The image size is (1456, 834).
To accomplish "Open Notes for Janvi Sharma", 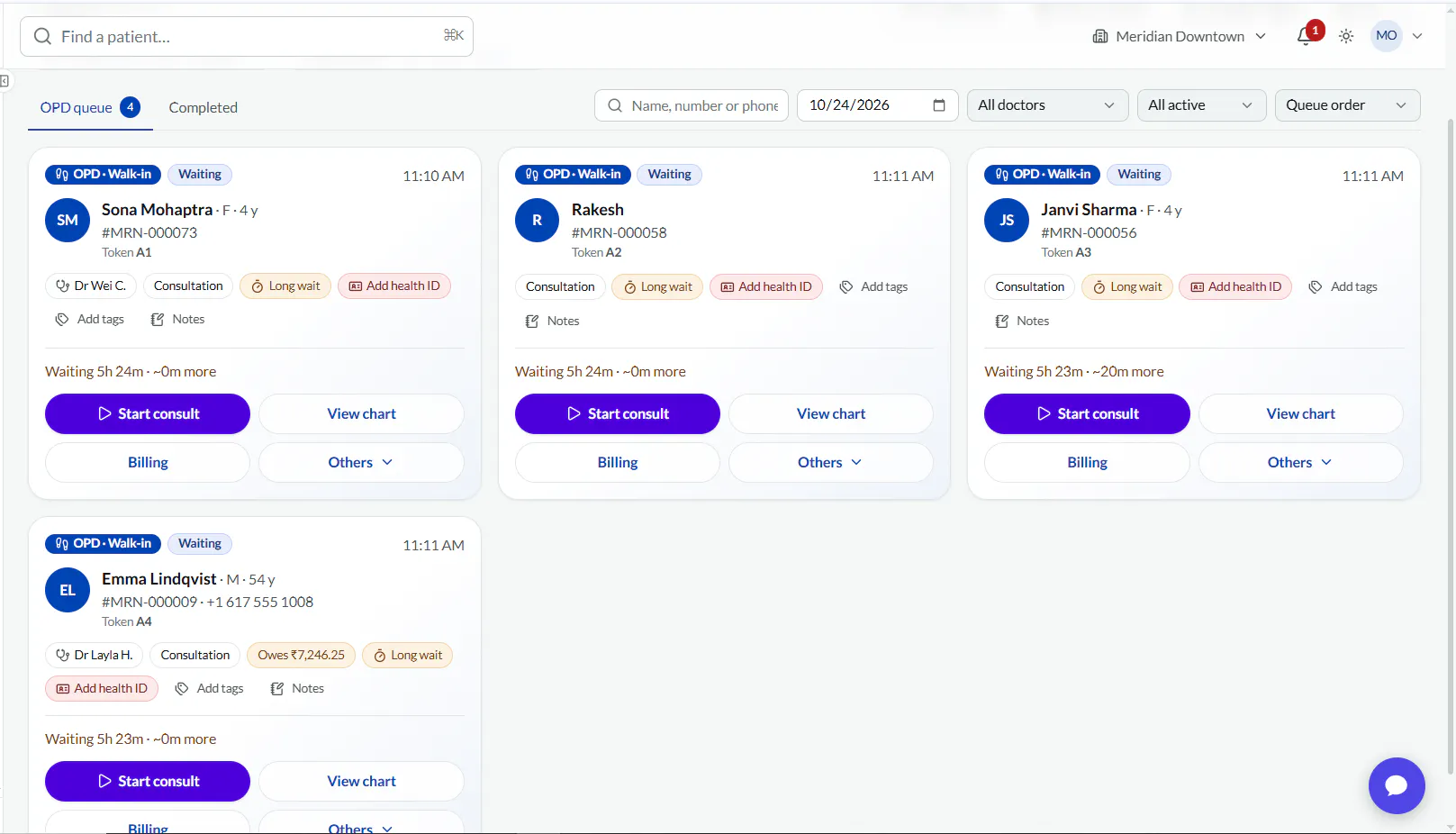I will point(1022,321).
